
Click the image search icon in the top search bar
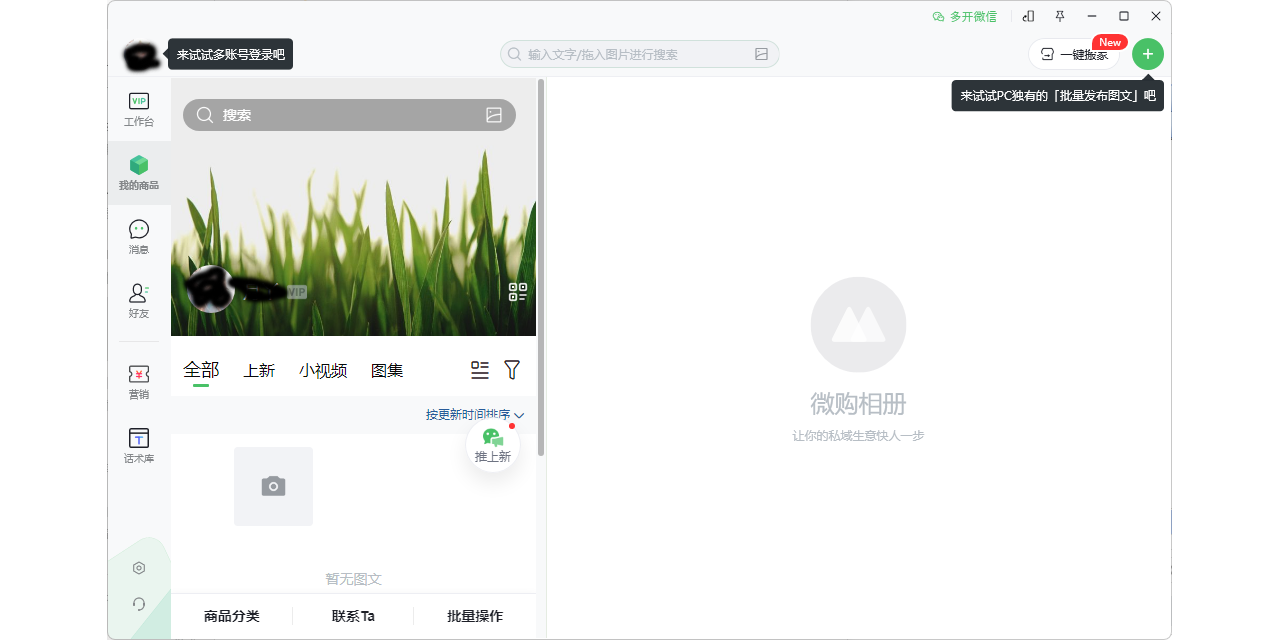[x=761, y=54]
